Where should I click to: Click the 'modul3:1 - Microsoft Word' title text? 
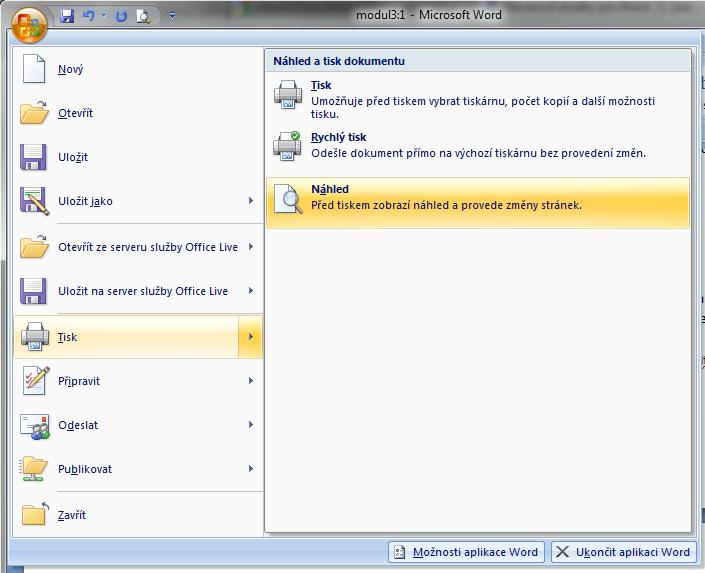click(429, 15)
